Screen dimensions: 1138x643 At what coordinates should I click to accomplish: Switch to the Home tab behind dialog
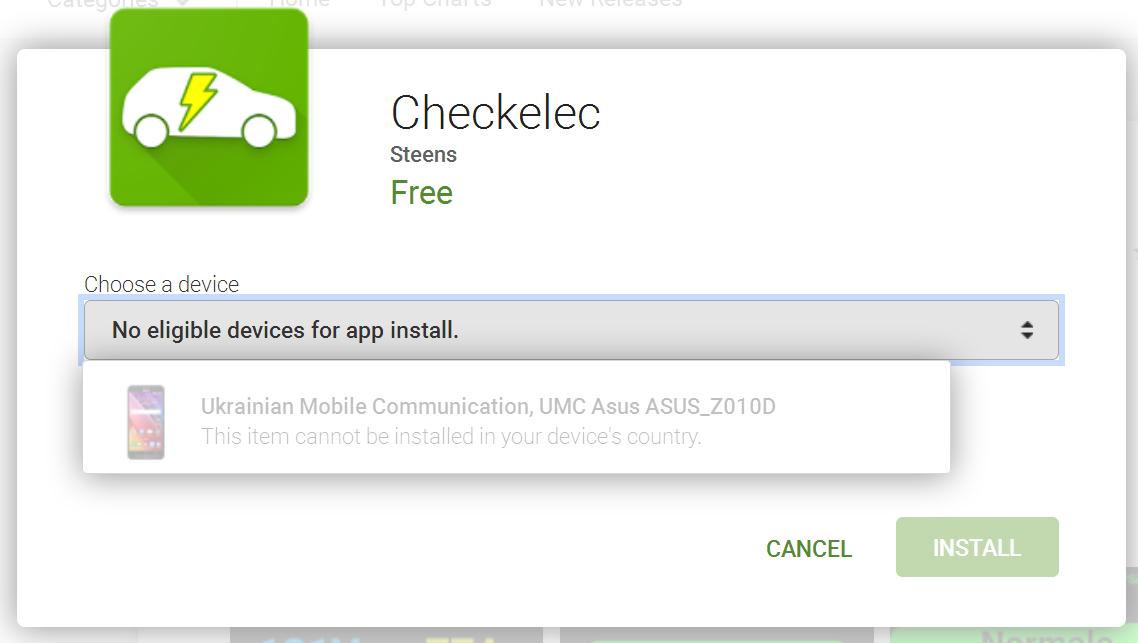299,3
